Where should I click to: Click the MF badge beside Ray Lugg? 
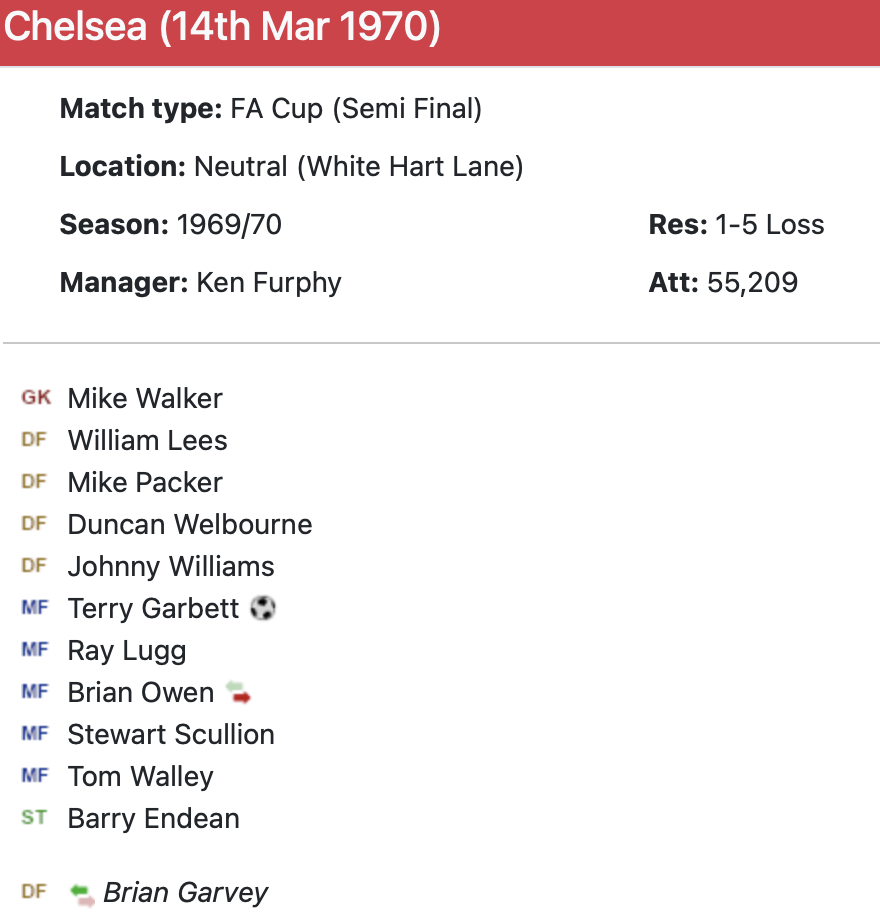(34, 650)
